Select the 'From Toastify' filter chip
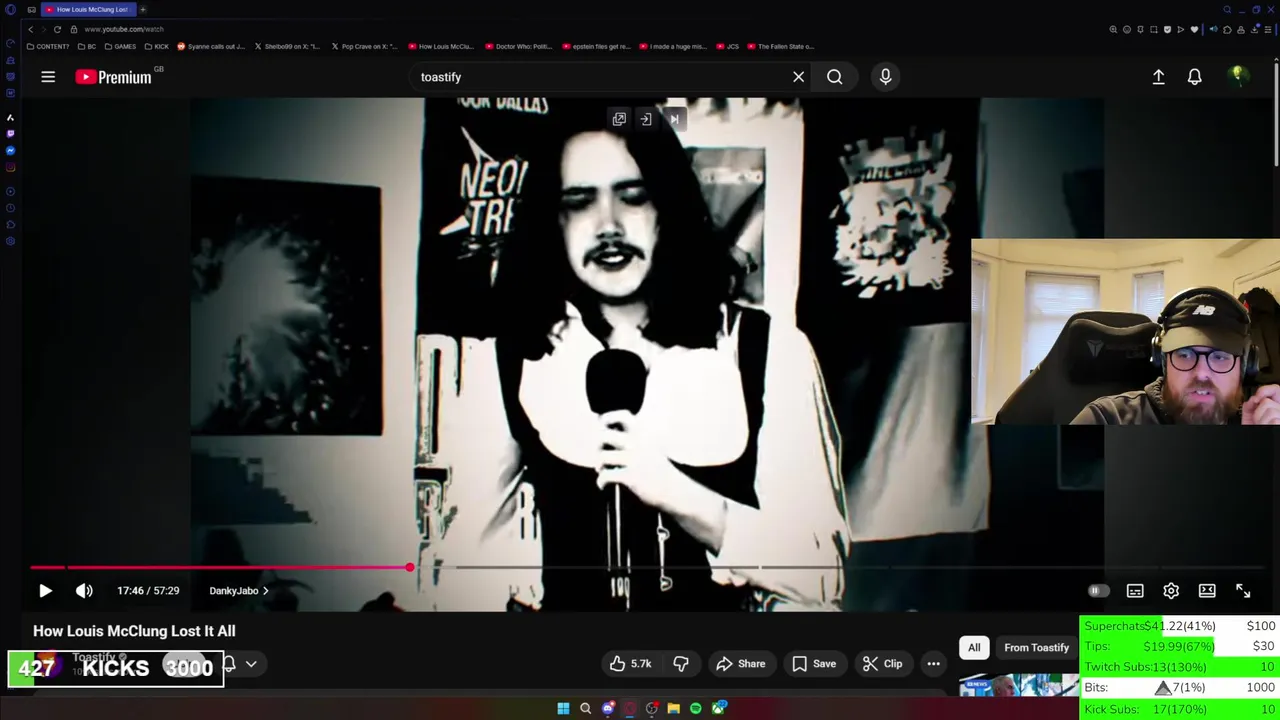Viewport: 1280px width, 720px height. [1036, 648]
